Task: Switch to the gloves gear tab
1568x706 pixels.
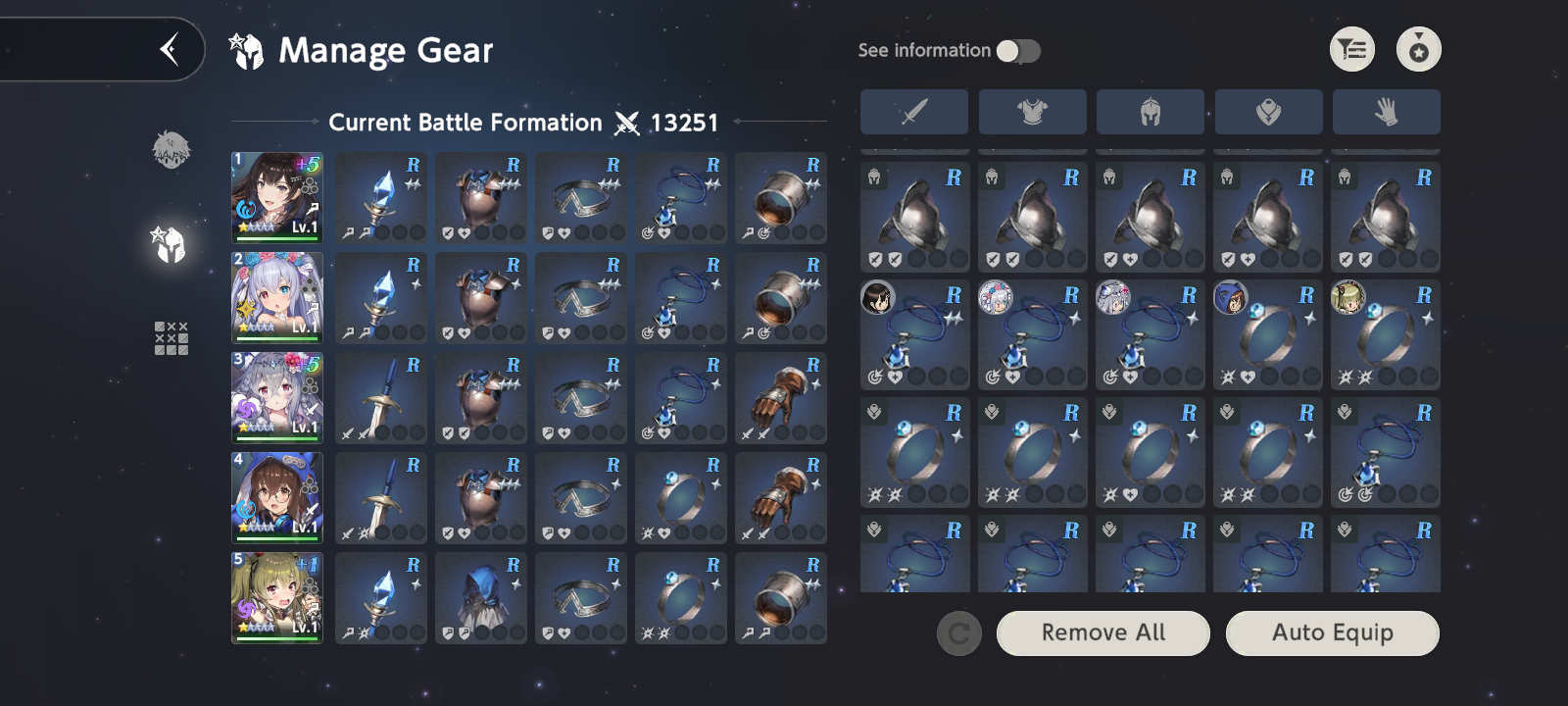Action: [1386, 112]
